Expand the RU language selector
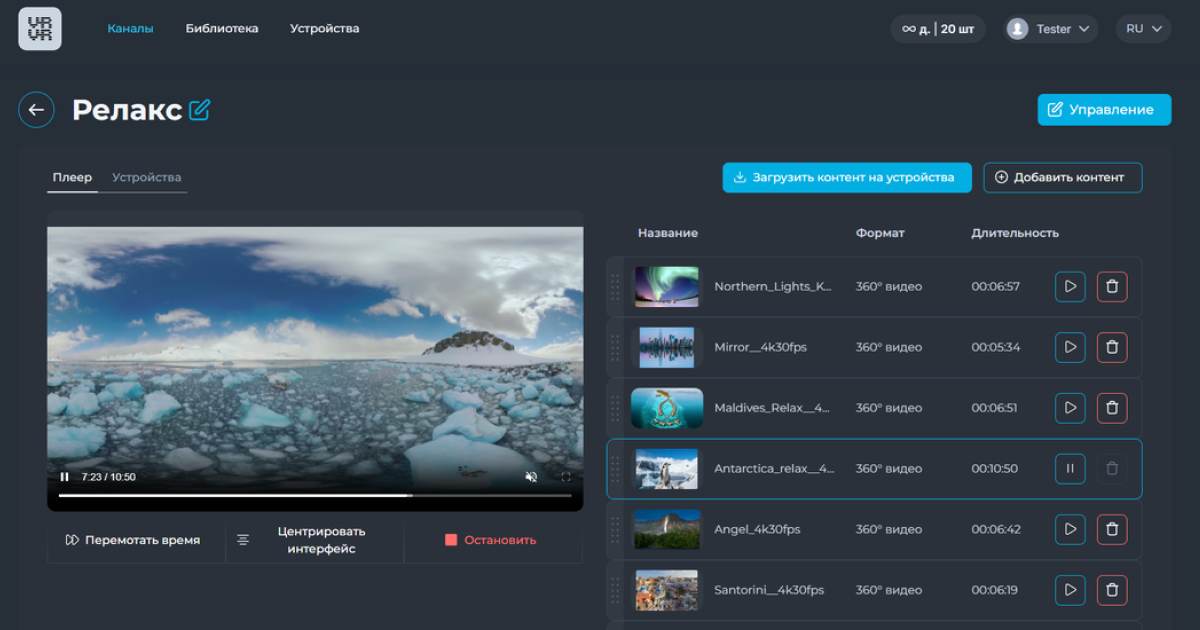Screen dimensions: 1200x630 (1143, 29)
